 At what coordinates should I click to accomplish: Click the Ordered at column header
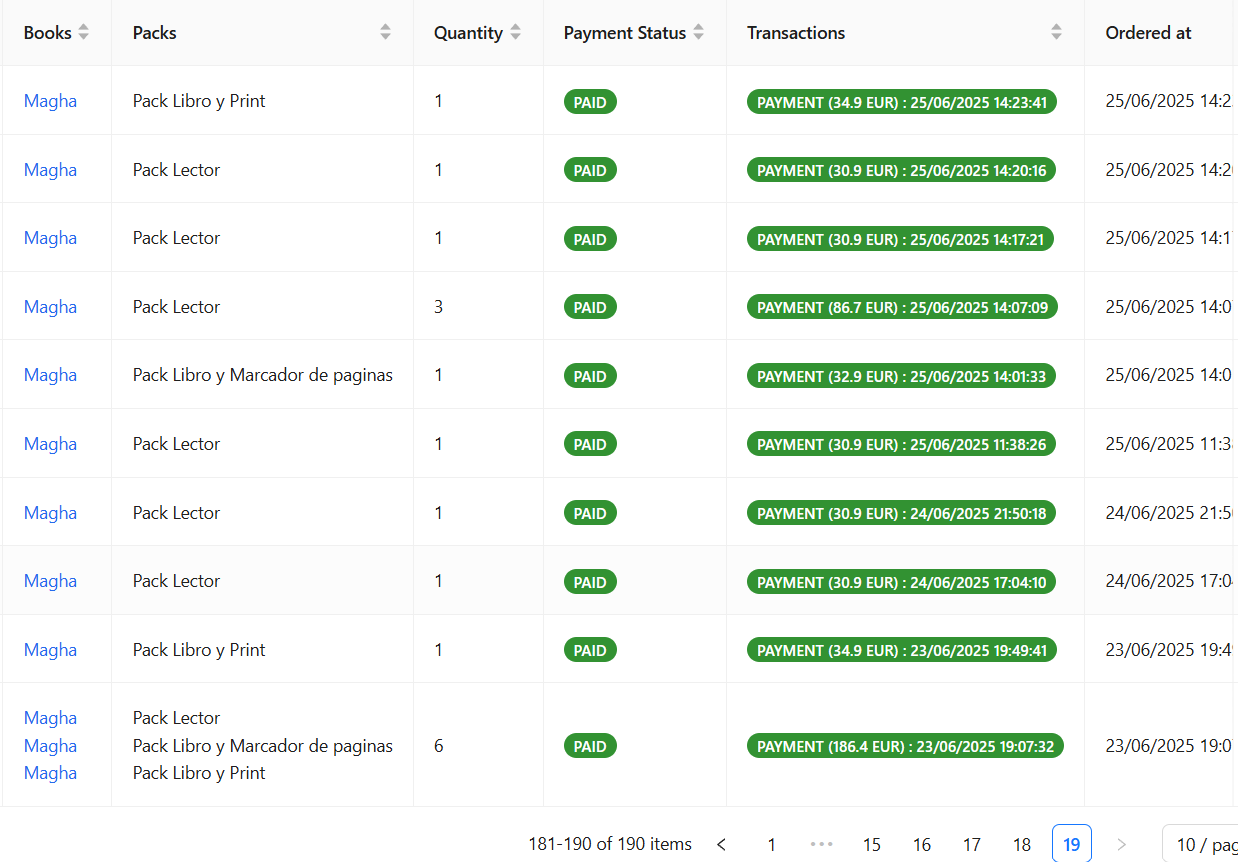pyautogui.click(x=1148, y=33)
